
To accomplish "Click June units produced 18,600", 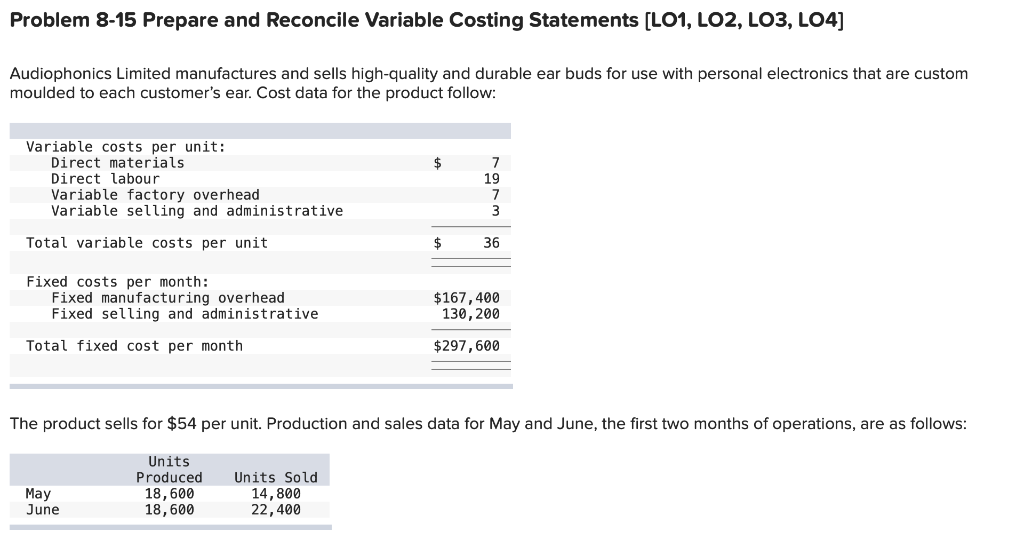I will click(169, 510).
